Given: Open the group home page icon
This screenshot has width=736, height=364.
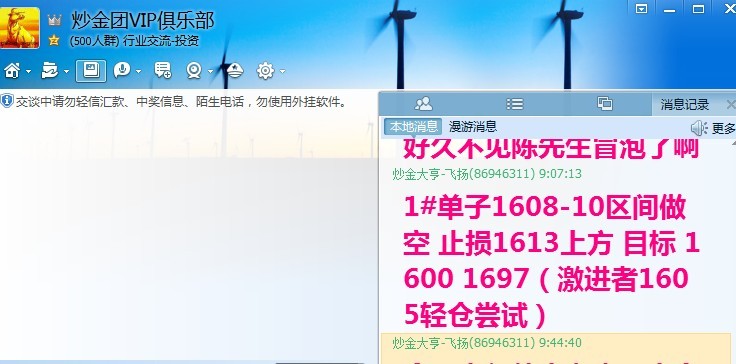Looking at the screenshot, I should click(12, 71).
